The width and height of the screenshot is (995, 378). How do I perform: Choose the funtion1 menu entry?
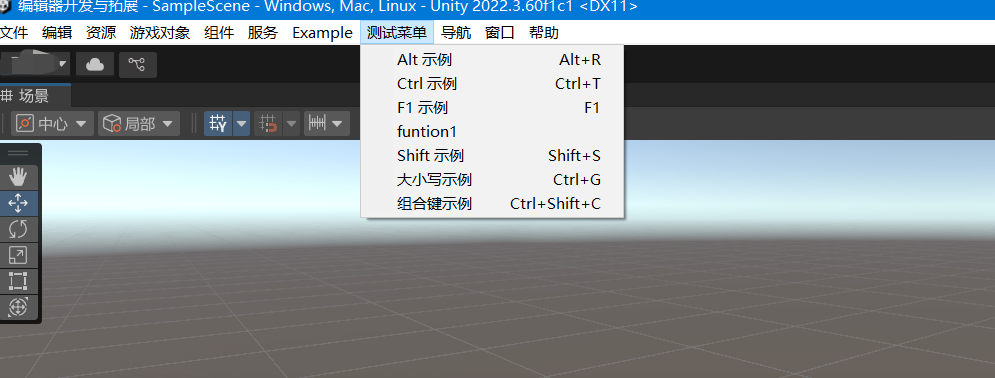click(492, 132)
